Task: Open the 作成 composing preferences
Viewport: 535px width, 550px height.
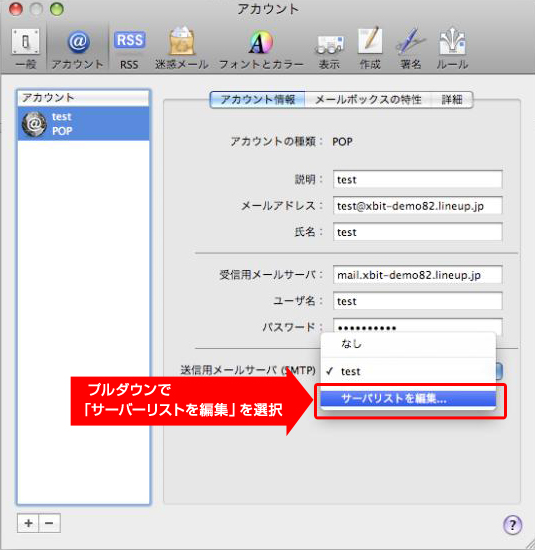Action: [370, 49]
